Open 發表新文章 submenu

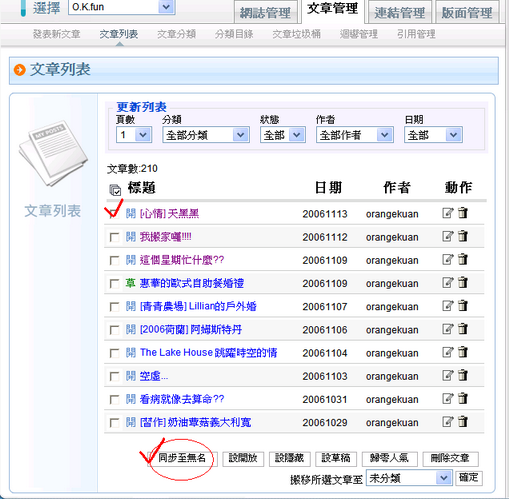(56, 34)
